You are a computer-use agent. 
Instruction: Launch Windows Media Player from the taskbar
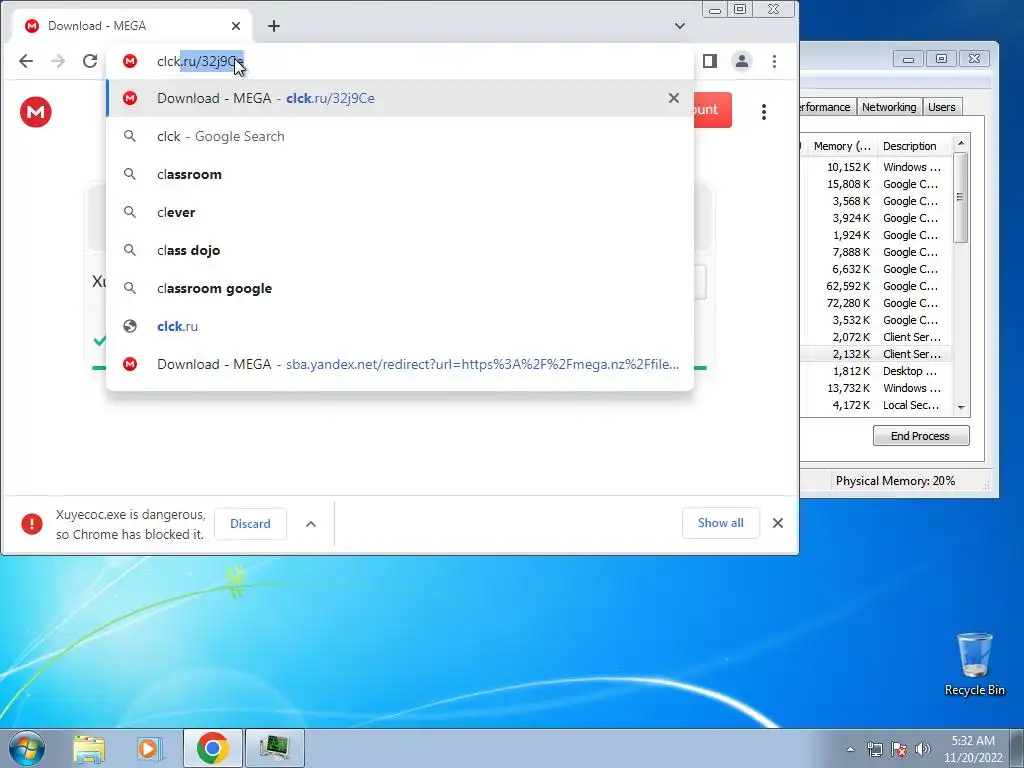(150, 748)
